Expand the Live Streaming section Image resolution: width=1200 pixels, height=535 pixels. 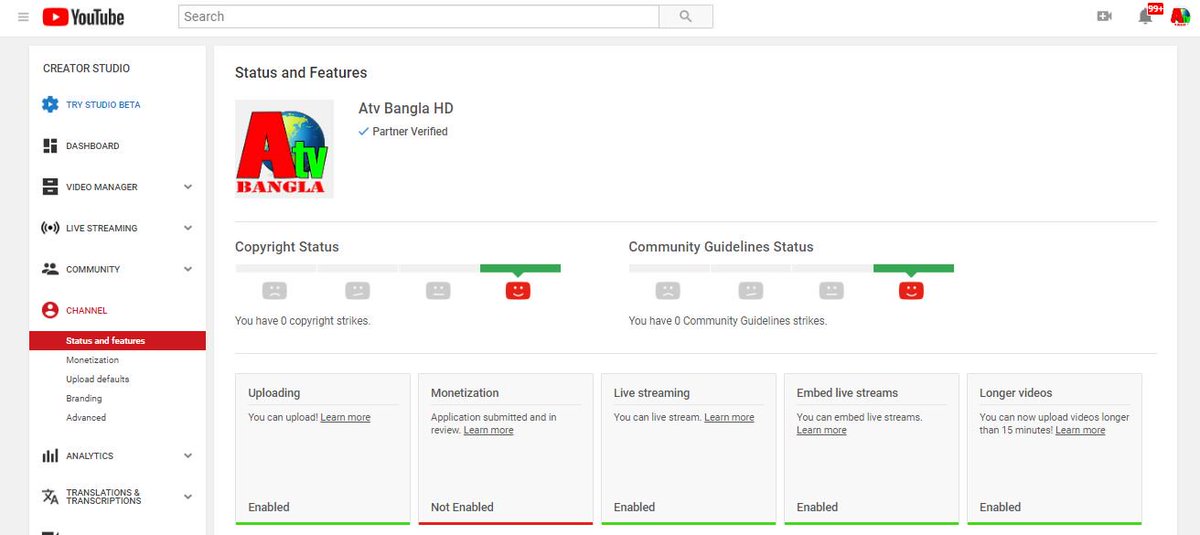coord(188,228)
